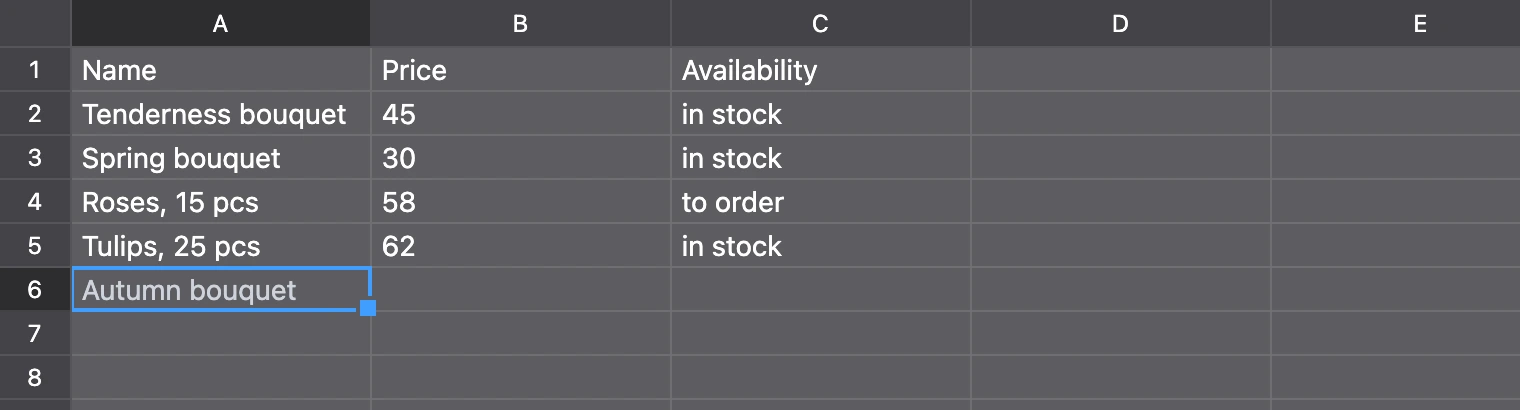The height and width of the screenshot is (410, 1520).
Task: Select the Tulips, 25 pcs cell
Action: point(221,246)
